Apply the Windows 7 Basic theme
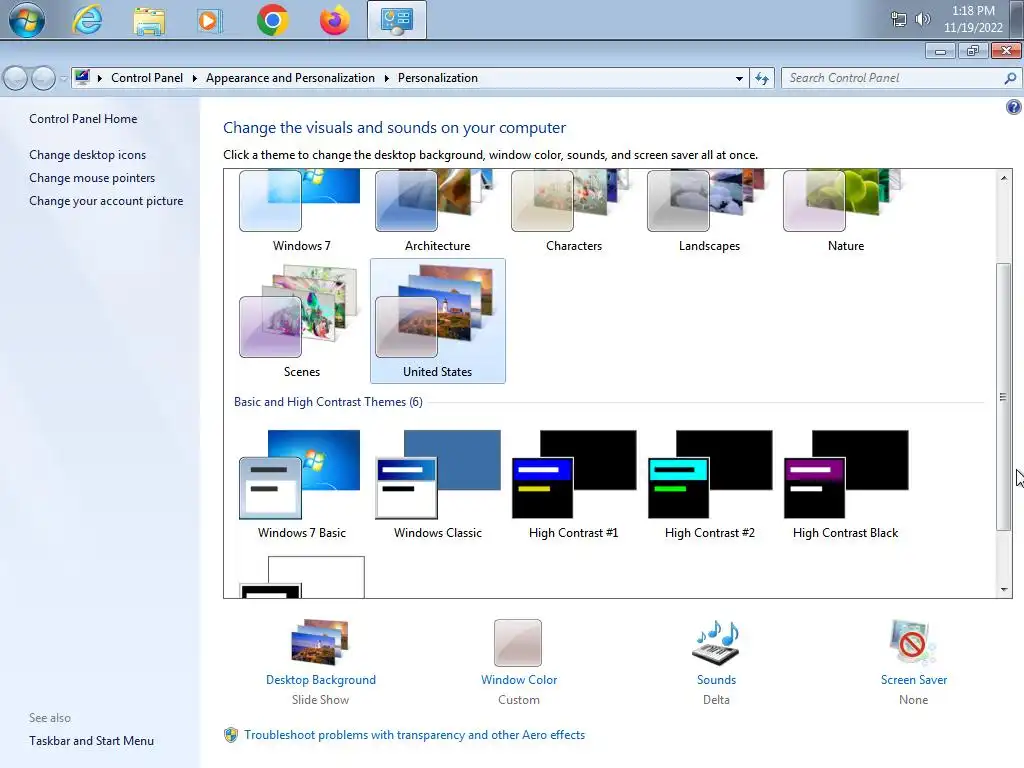The height and width of the screenshot is (768, 1024). [x=302, y=484]
